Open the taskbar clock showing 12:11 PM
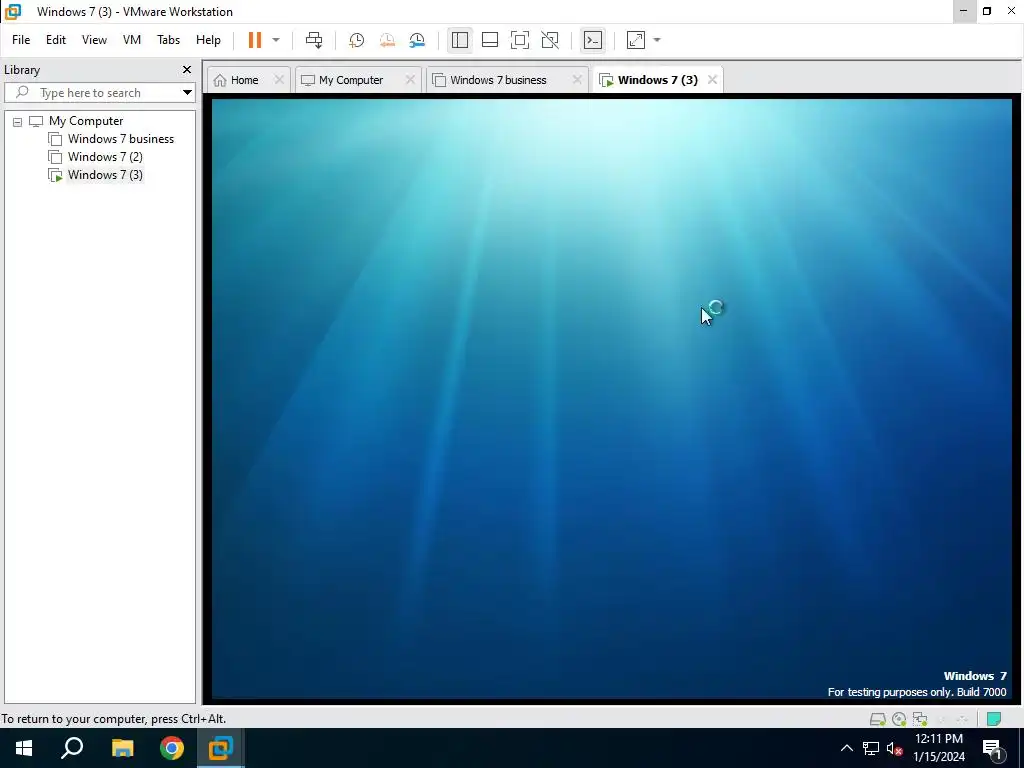Image resolution: width=1024 pixels, height=768 pixels. [938, 748]
